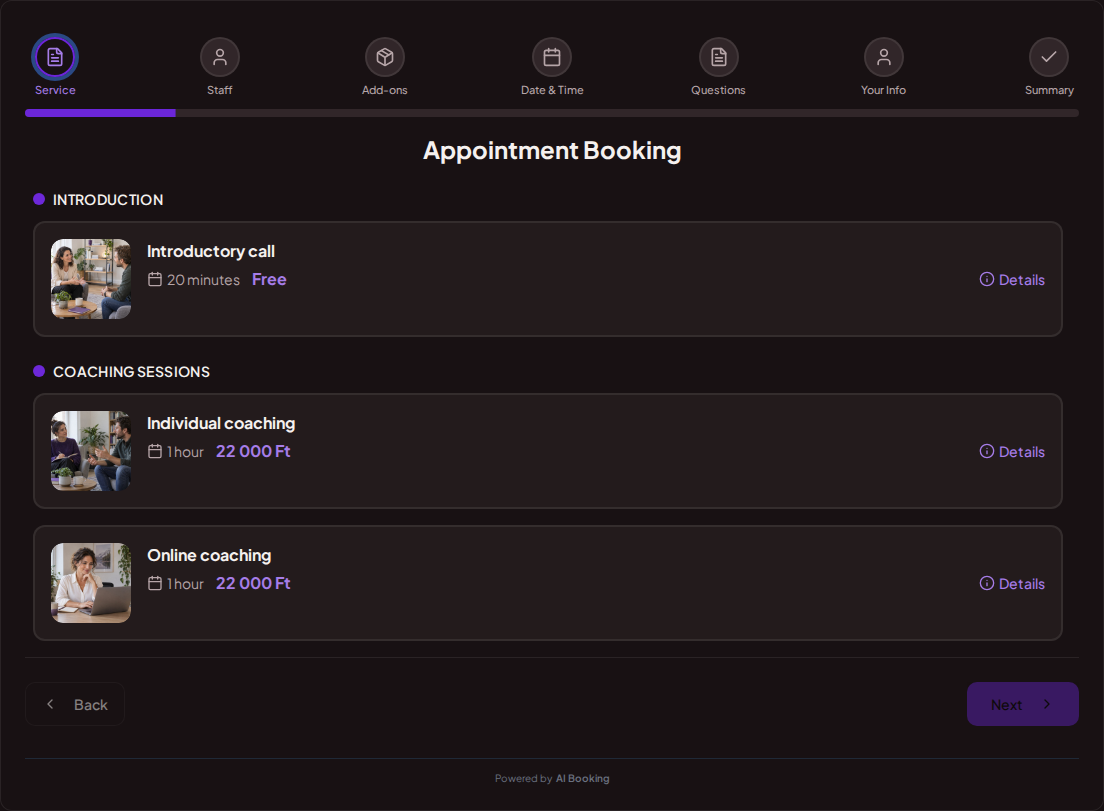Screen dimensions: 1104x811
Task: Click the COACHING SESSIONS section heading
Action: click(x=132, y=372)
